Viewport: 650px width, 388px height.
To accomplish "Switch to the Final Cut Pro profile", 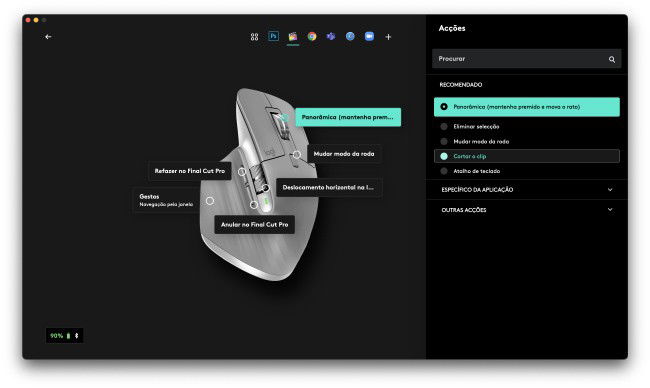I will (x=293, y=36).
